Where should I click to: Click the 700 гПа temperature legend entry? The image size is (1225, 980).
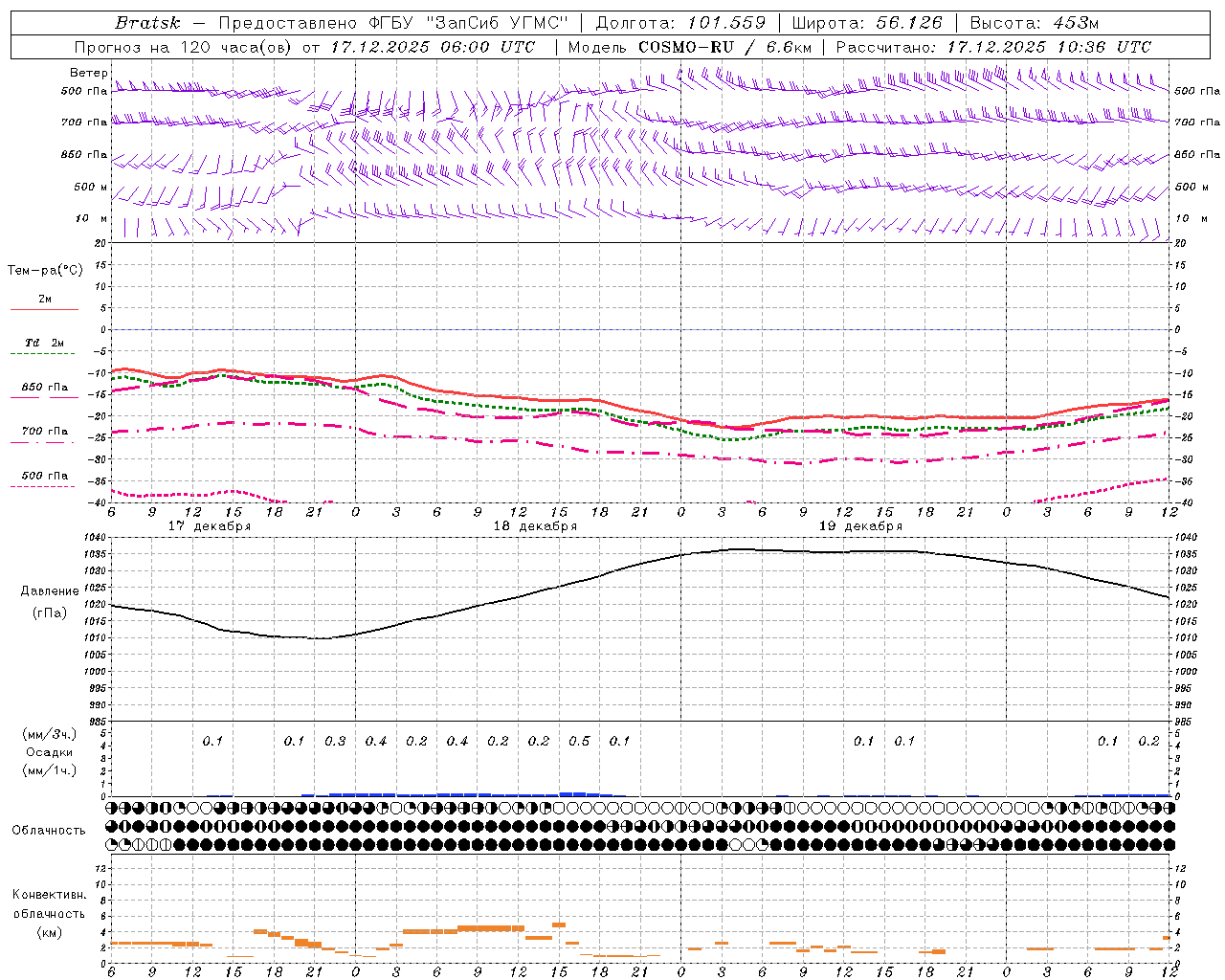tap(44, 431)
